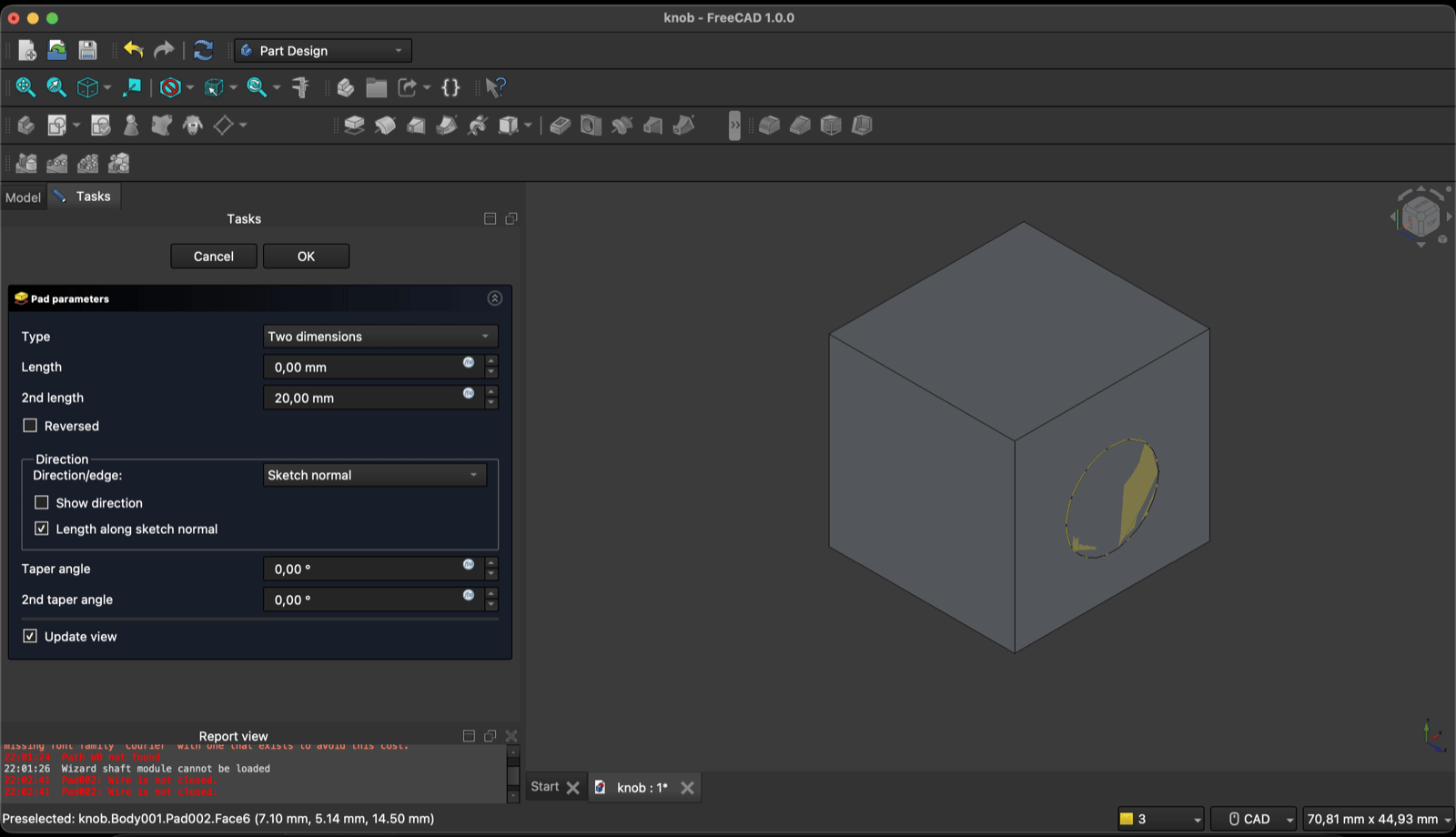Open a file using the toolbar icon
The width and height of the screenshot is (1456, 837).
coord(57,50)
